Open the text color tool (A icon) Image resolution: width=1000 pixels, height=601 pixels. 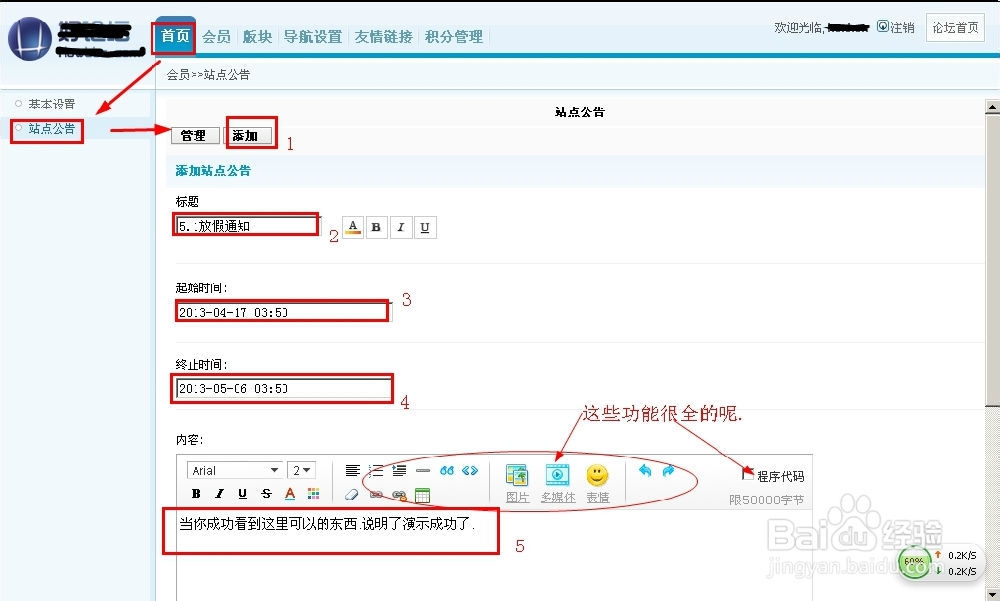pos(288,493)
